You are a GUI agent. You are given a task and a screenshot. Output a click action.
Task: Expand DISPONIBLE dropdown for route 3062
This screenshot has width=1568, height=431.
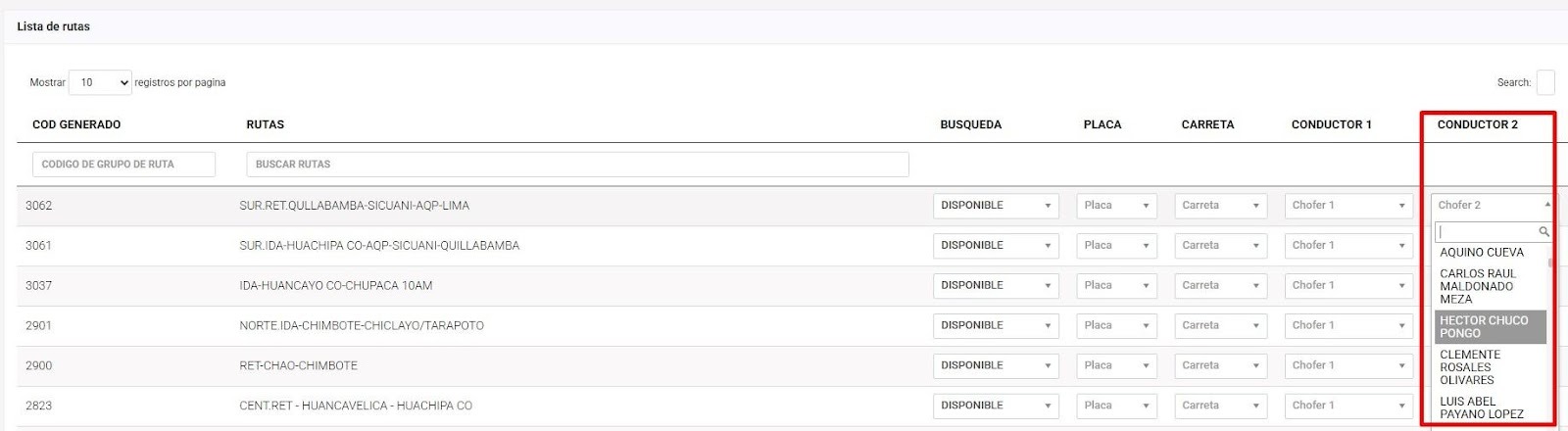(996, 206)
